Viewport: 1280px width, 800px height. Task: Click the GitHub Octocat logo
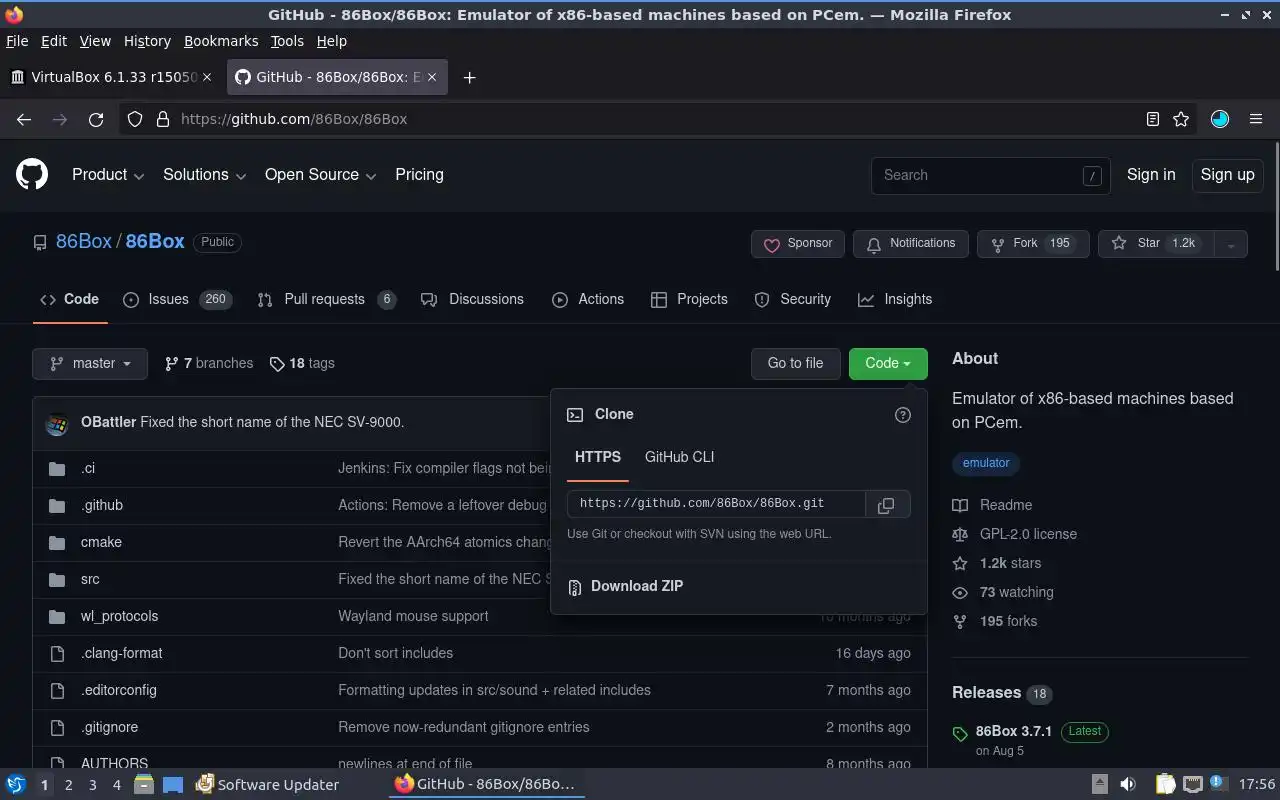pos(32,175)
